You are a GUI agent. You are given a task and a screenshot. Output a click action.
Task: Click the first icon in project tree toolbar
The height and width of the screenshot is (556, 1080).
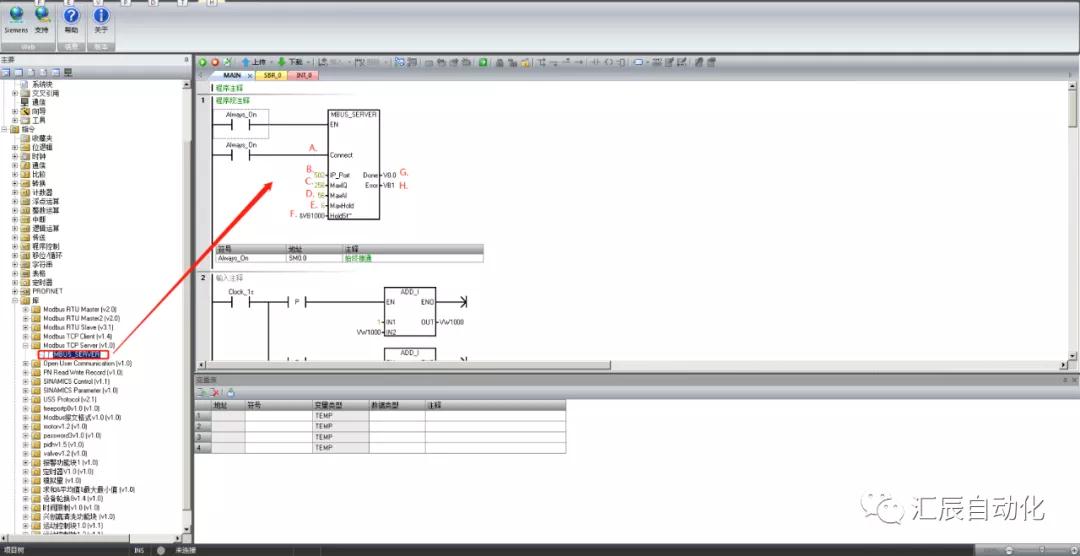point(6,72)
